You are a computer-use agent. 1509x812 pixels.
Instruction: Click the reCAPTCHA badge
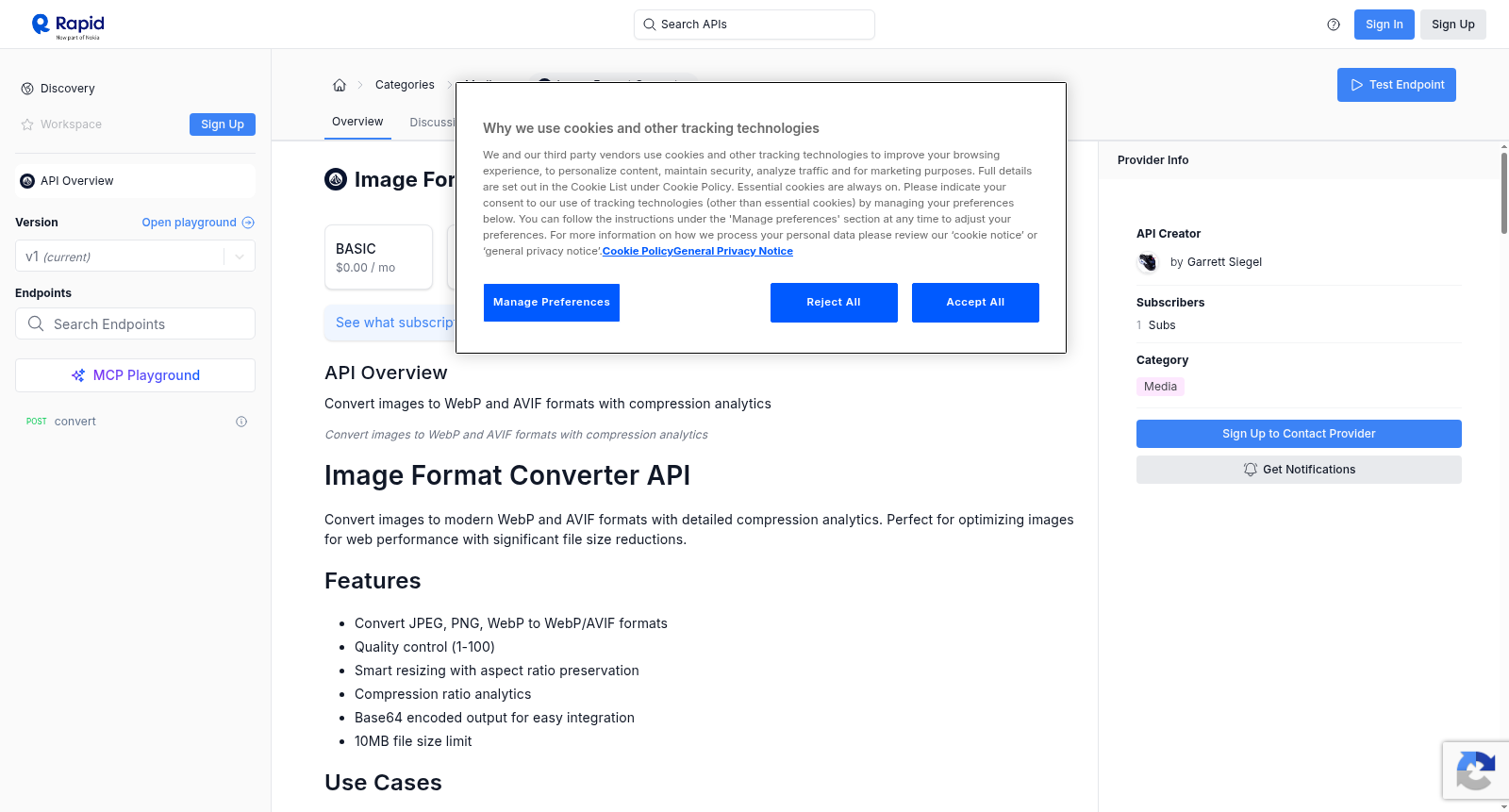(1475, 771)
